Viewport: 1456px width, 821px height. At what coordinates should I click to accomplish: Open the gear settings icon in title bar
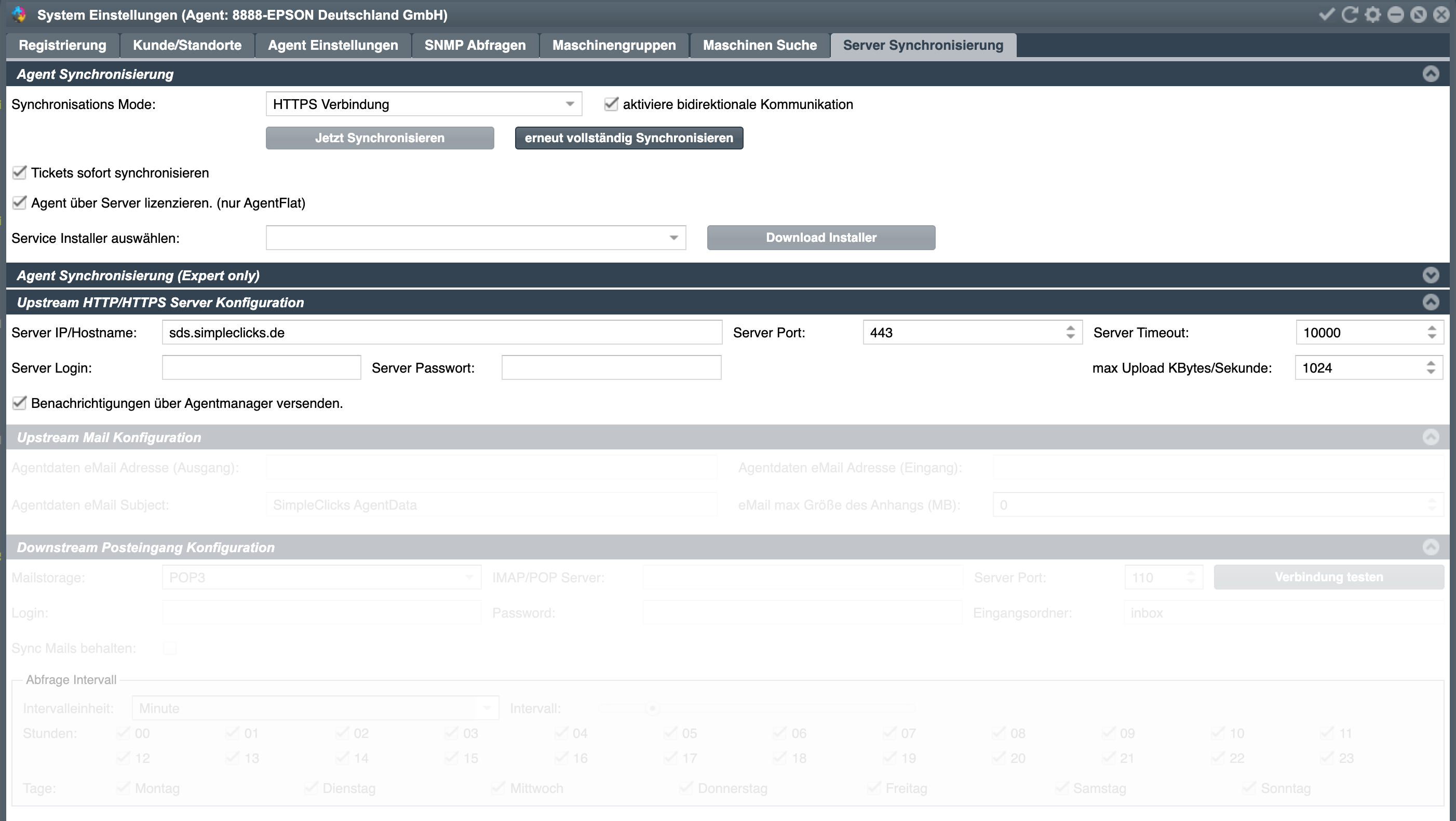pyautogui.click(x=1372, y=15)
